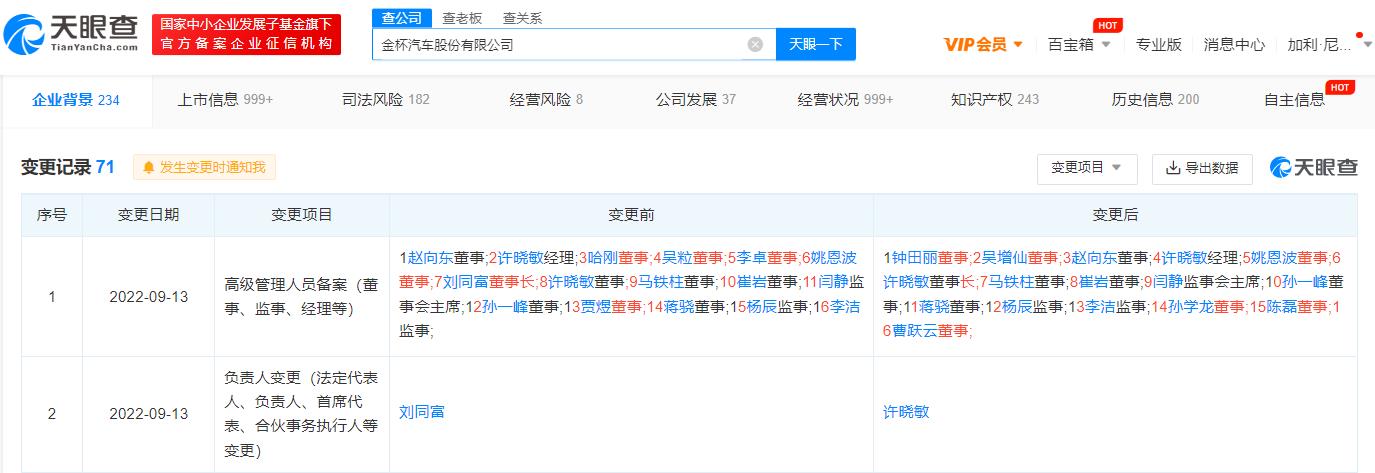1375x473 pixels.
Task: Open the 变更项目 filter dropdown
Action: tap(1087, 168)
